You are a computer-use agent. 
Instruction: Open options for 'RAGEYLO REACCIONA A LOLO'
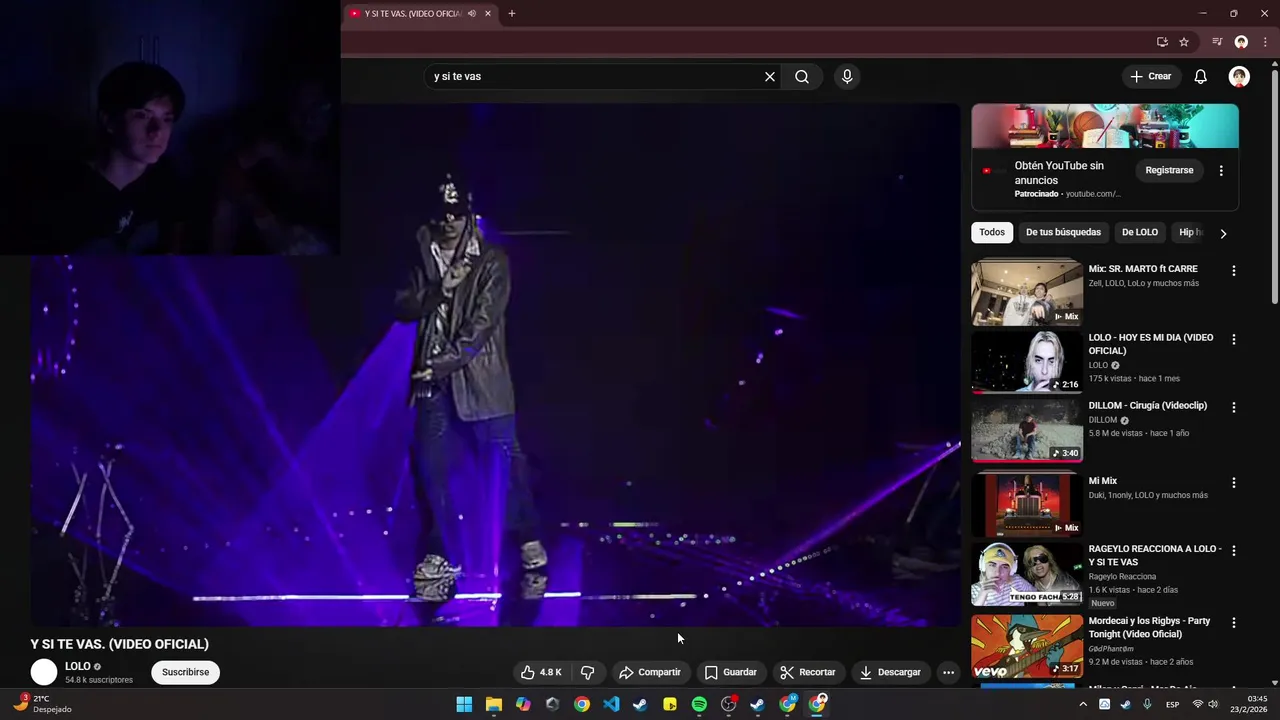click(x=1233, y=551)
